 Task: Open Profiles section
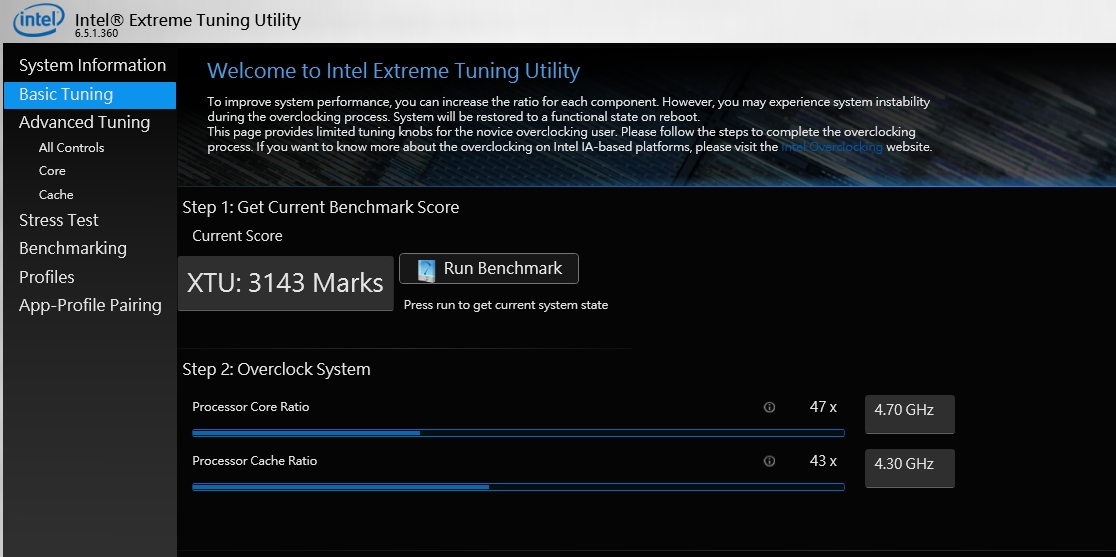point(46,277)
